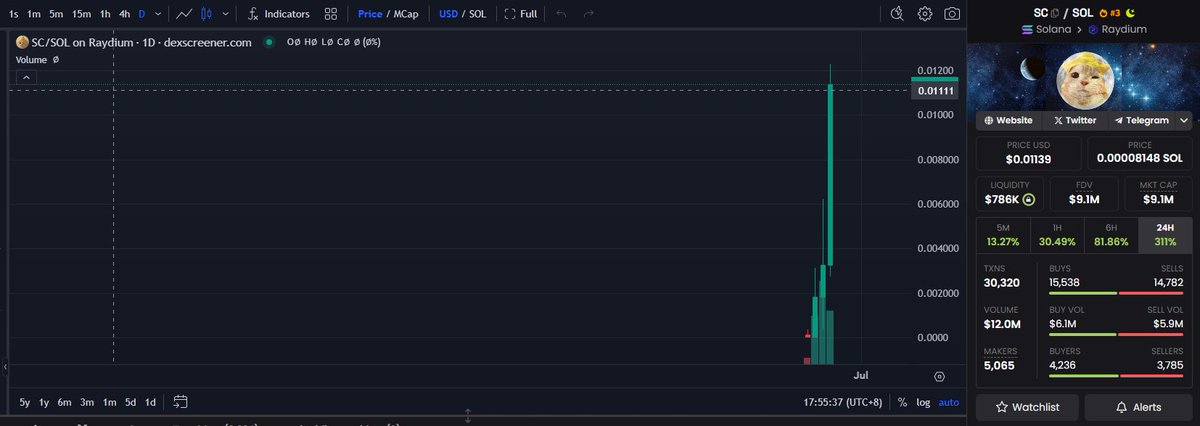The height and width of the screenshot is (426, 1200).
Task: Set chart range to 5d
Action: [130, 402]
